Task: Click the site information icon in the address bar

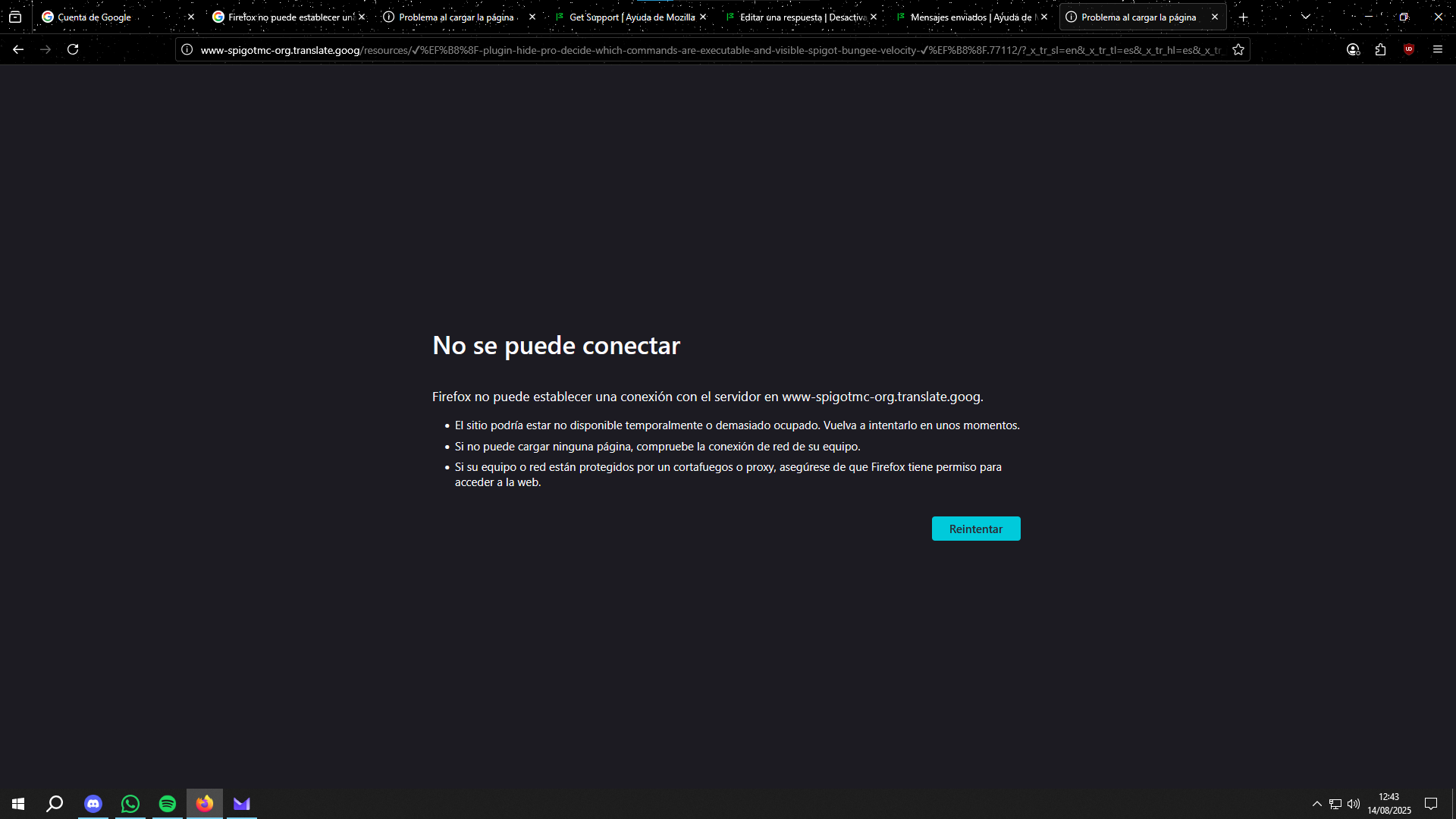Action: 187,49
